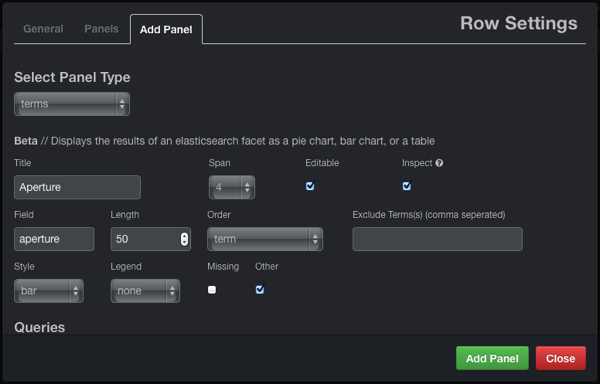Click the red Close button

click(561, 358)
